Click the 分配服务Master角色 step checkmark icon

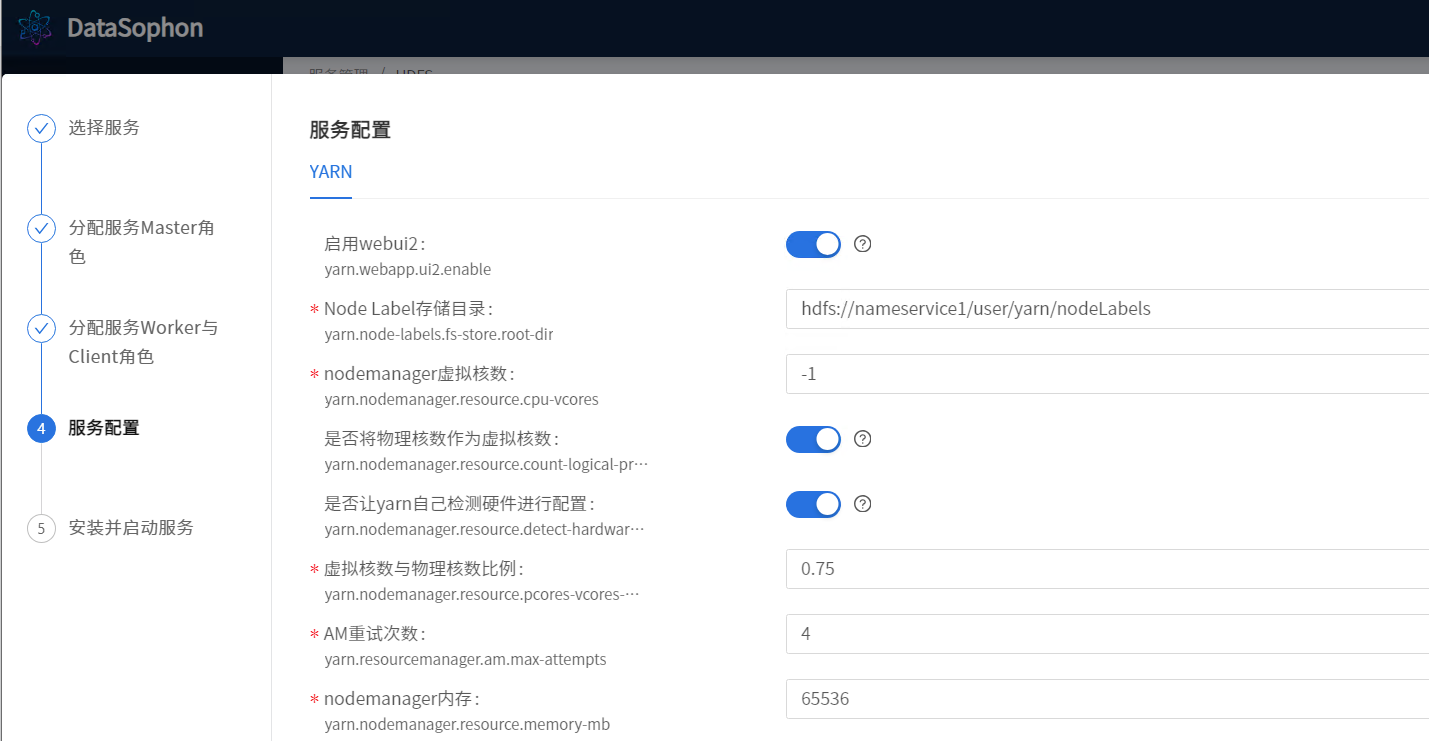coord(41,229)
